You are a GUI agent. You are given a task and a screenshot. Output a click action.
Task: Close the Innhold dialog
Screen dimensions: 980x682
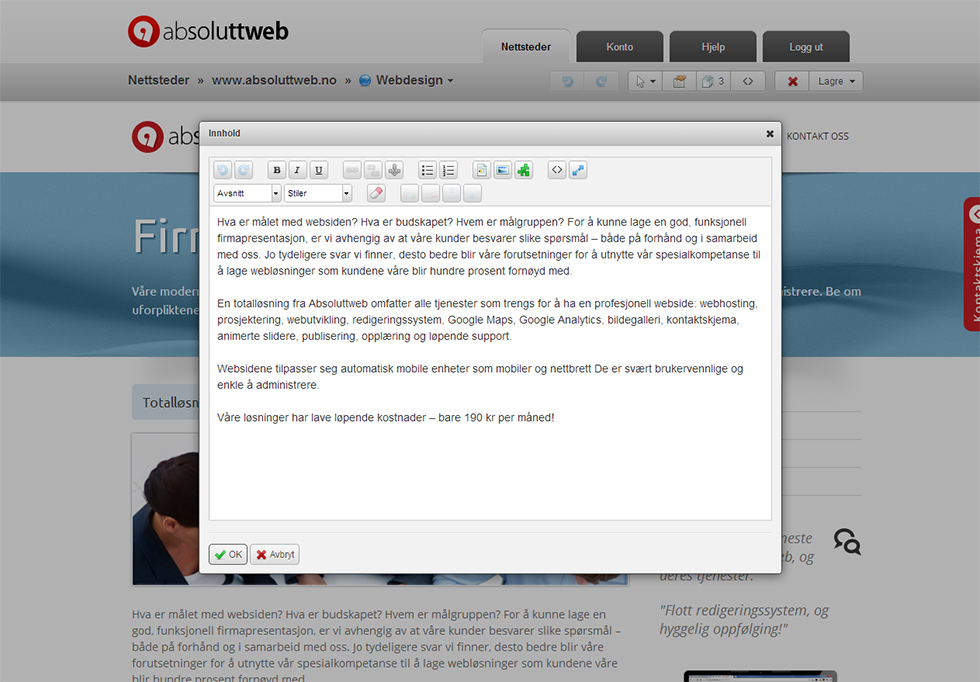[770, 134]
